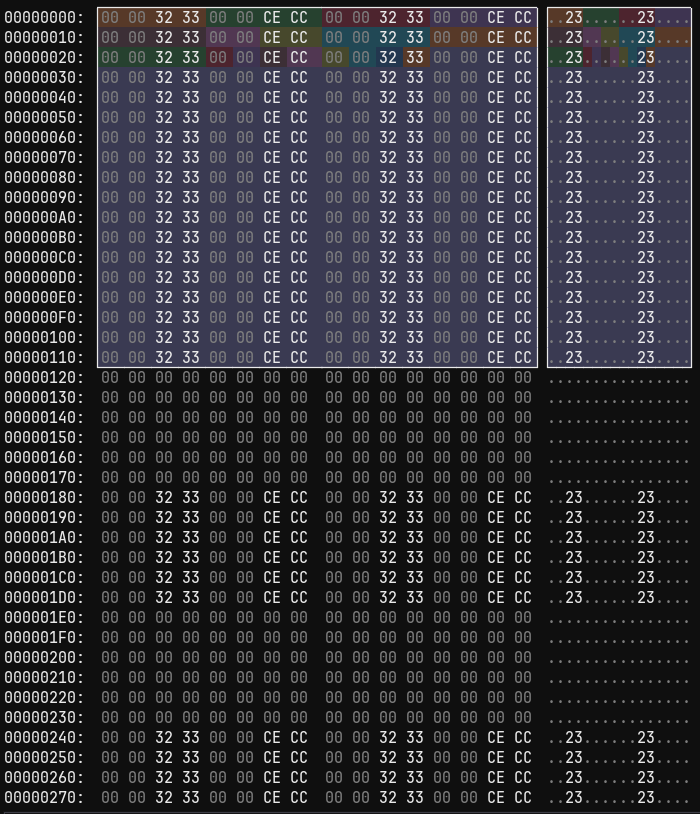The width and height of the screenshot is (700, 814).
Task: Click the offset label 00000270
Action: tap(44, 797)
